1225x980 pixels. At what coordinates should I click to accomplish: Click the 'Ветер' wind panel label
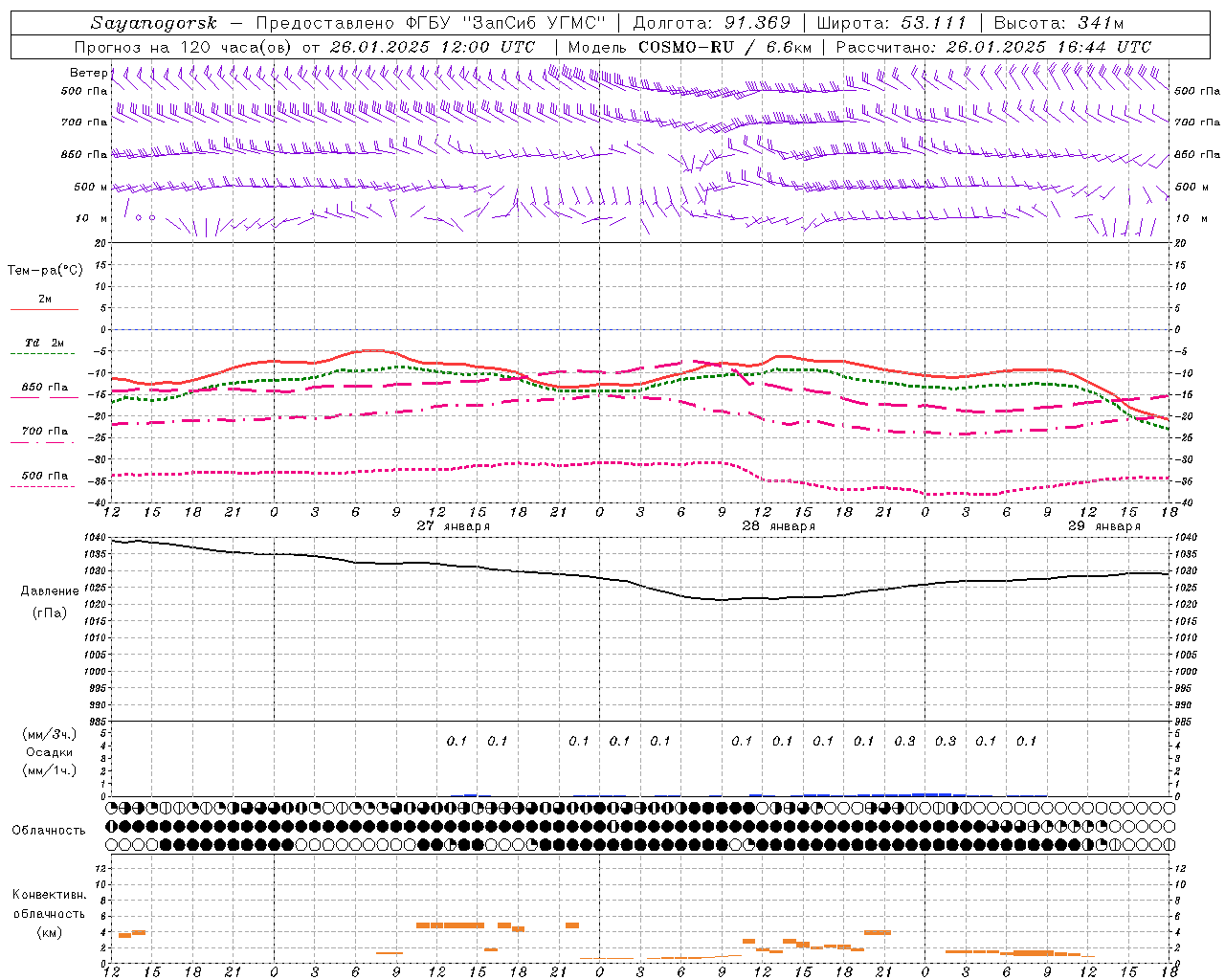click(x=89, y=73)
